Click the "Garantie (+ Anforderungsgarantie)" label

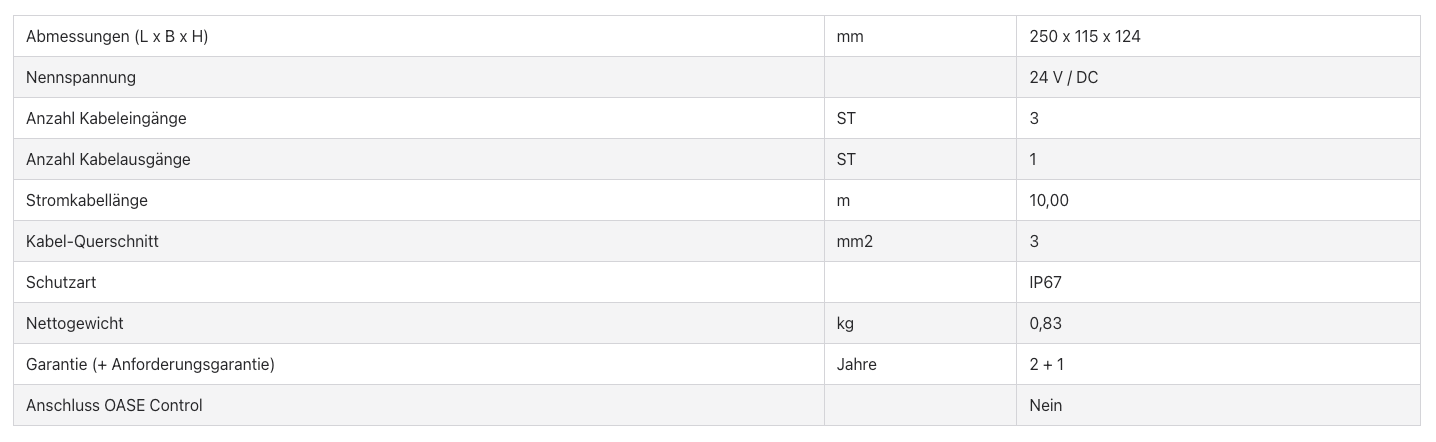coord(150,365)
